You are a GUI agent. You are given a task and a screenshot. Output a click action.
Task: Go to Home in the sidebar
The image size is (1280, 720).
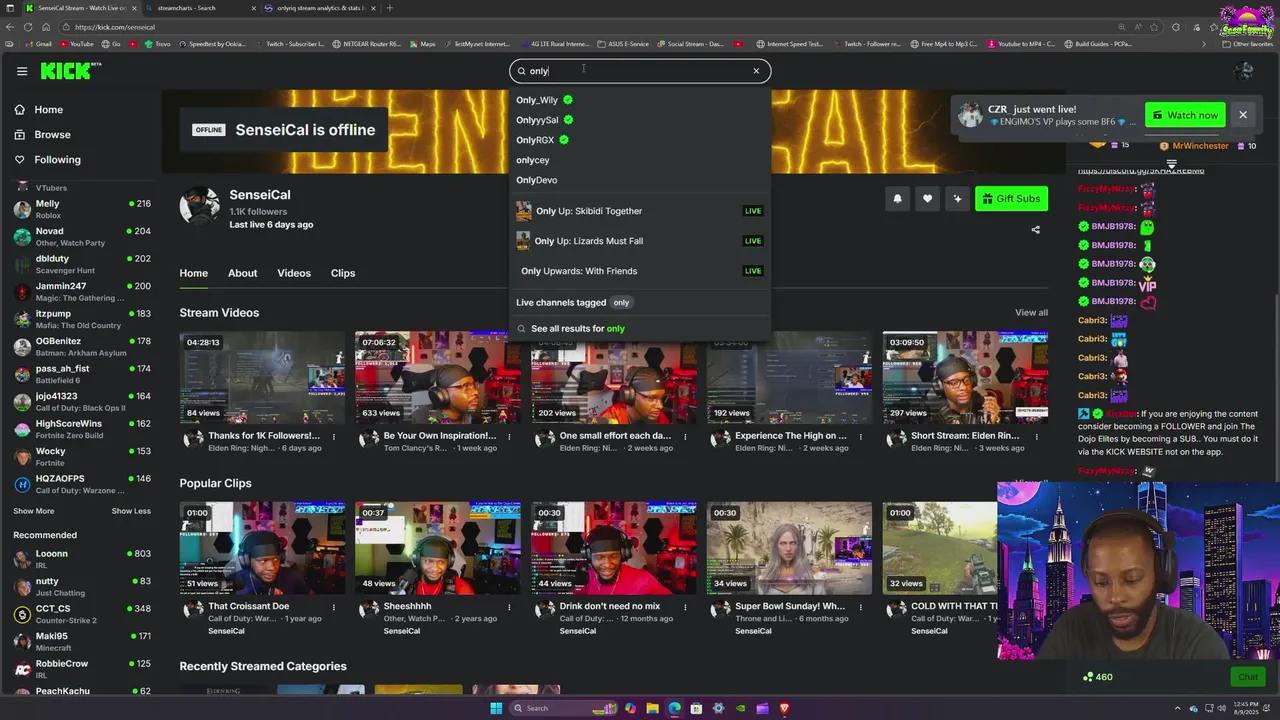point(48,110)
